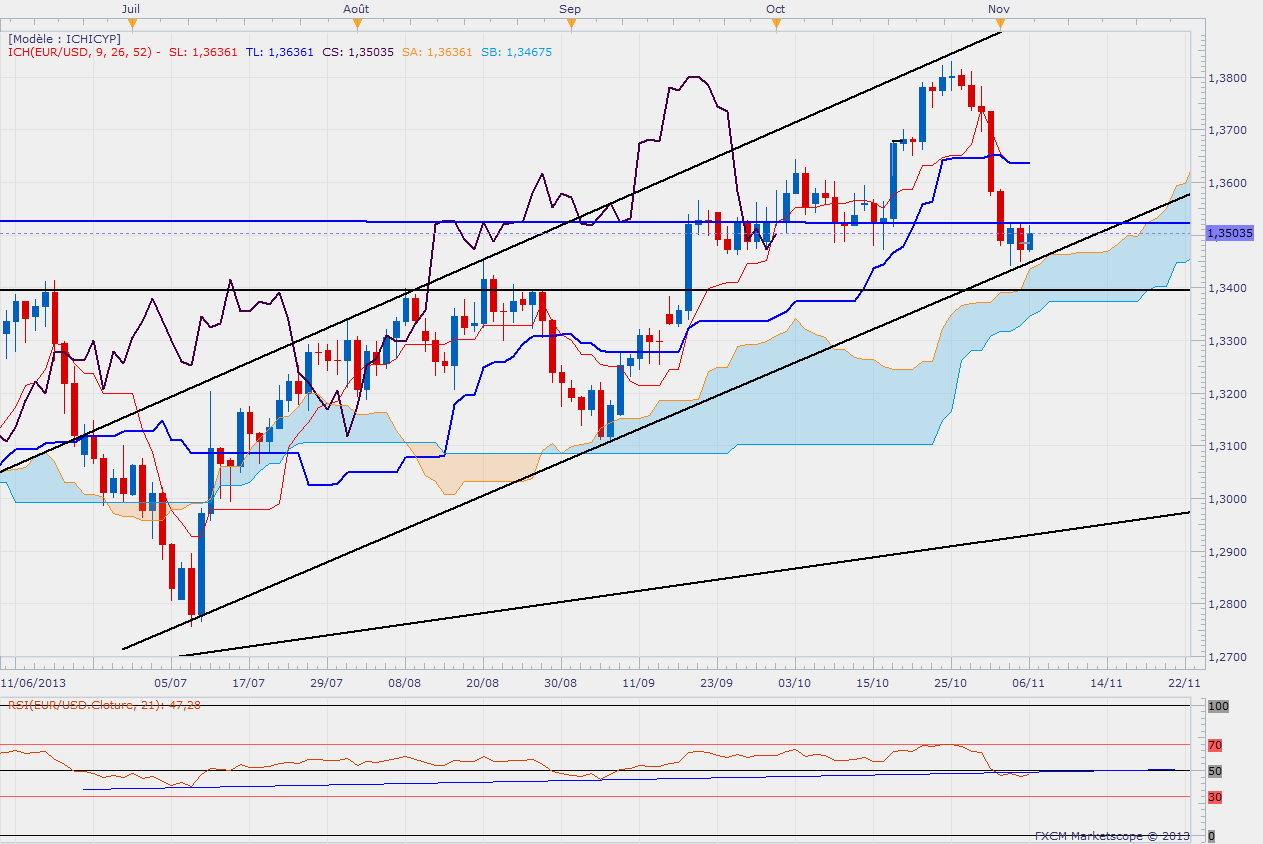Click the Nov month text label
Viewport: 1263px width, 844px height.
coord(998,8)
